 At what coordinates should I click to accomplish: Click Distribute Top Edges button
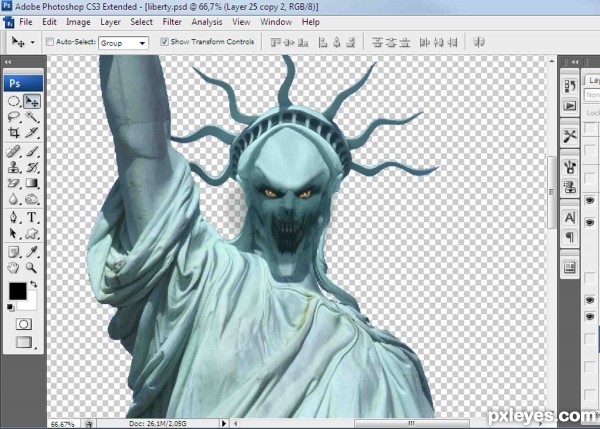(377, 42)
